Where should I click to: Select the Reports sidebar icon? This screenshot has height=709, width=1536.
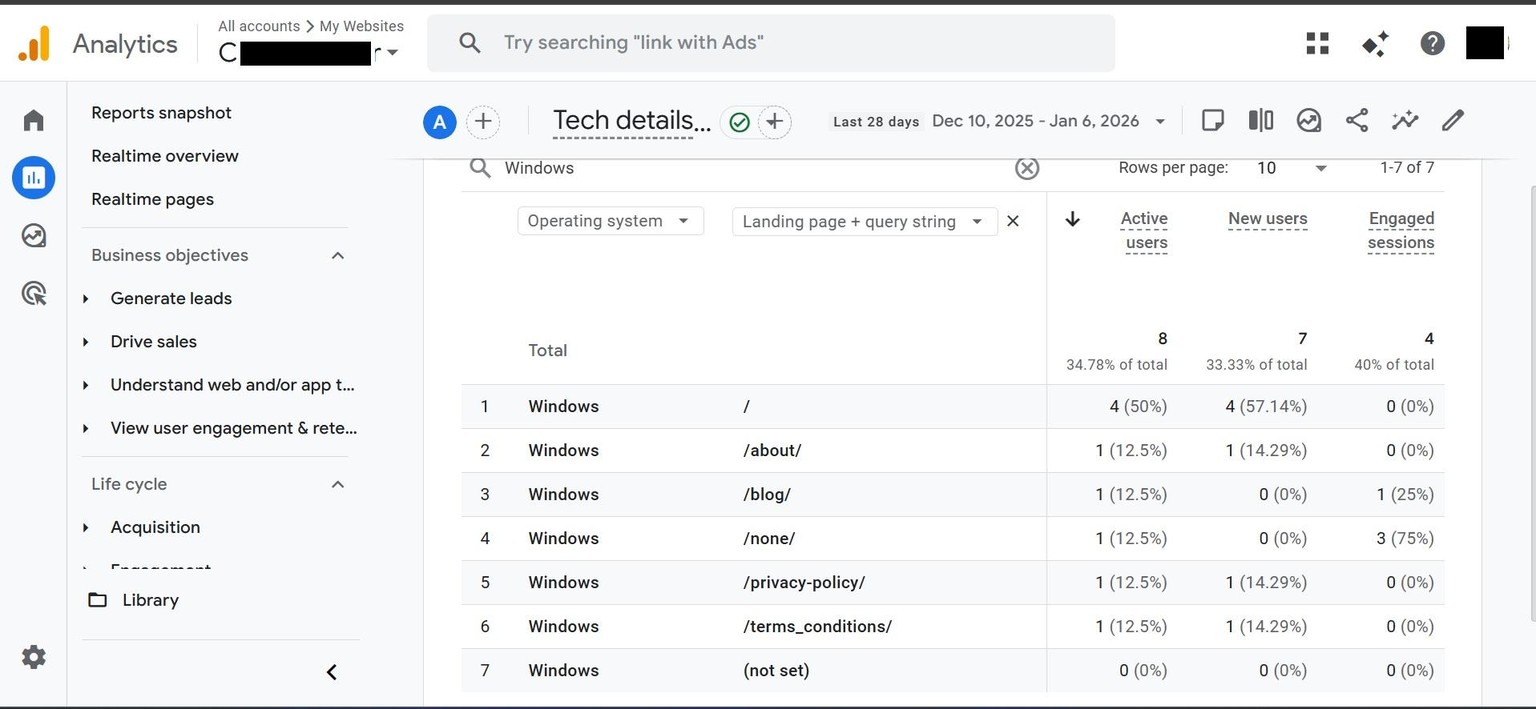pos(34,178)
